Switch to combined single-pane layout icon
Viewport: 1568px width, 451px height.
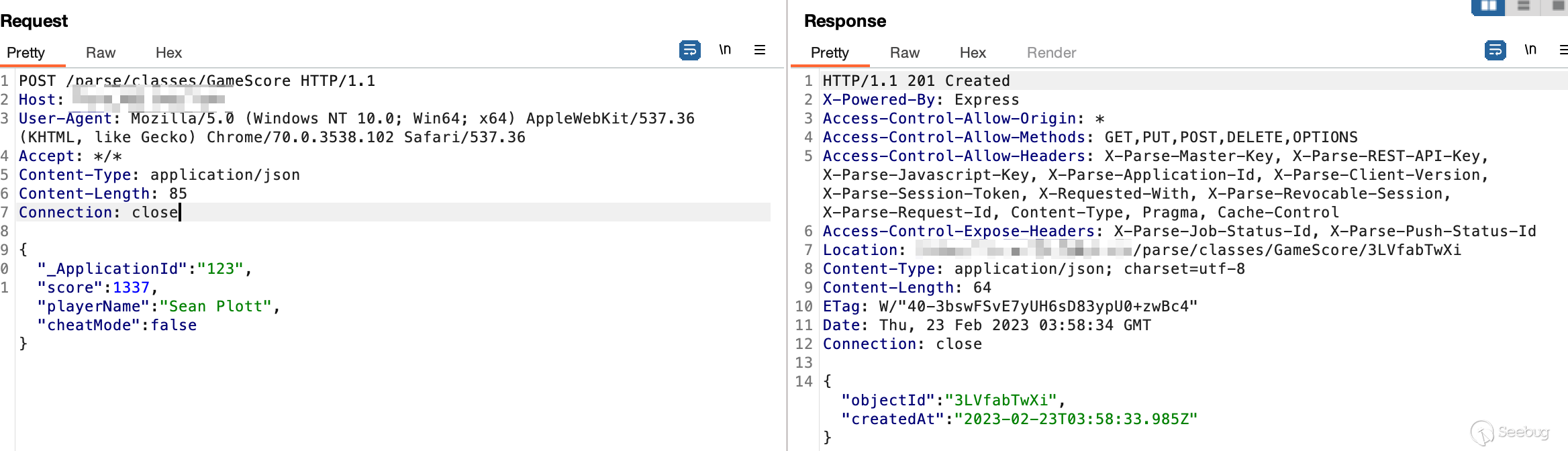tap(1557, 6)
